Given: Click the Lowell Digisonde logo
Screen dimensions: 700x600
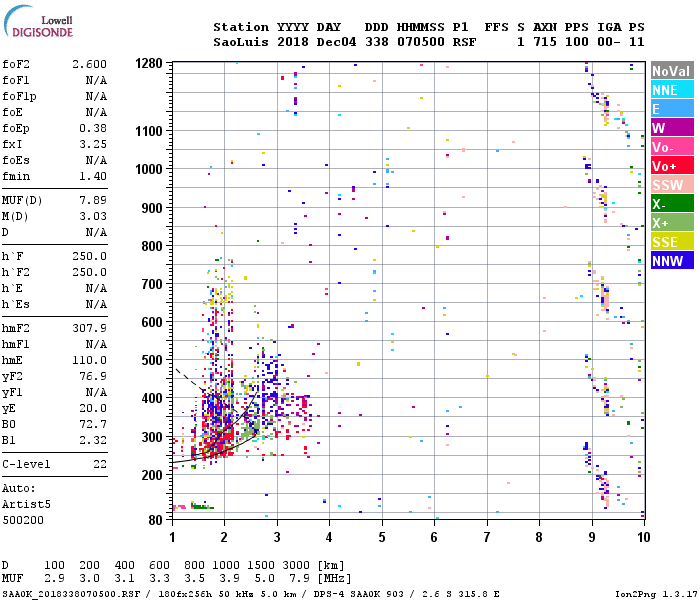Looking at the screenshot, I should (38, 21).
